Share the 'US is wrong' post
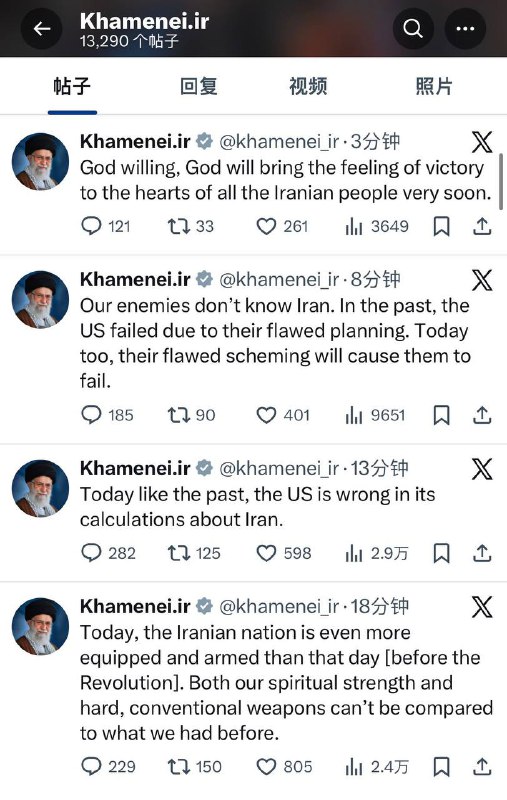The height and width of the screenshot is (800, 507). point(482,553)
